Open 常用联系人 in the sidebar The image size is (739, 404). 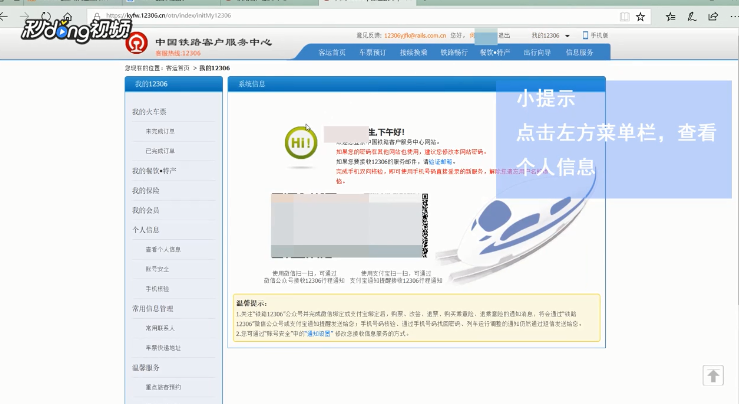(160, 328)
